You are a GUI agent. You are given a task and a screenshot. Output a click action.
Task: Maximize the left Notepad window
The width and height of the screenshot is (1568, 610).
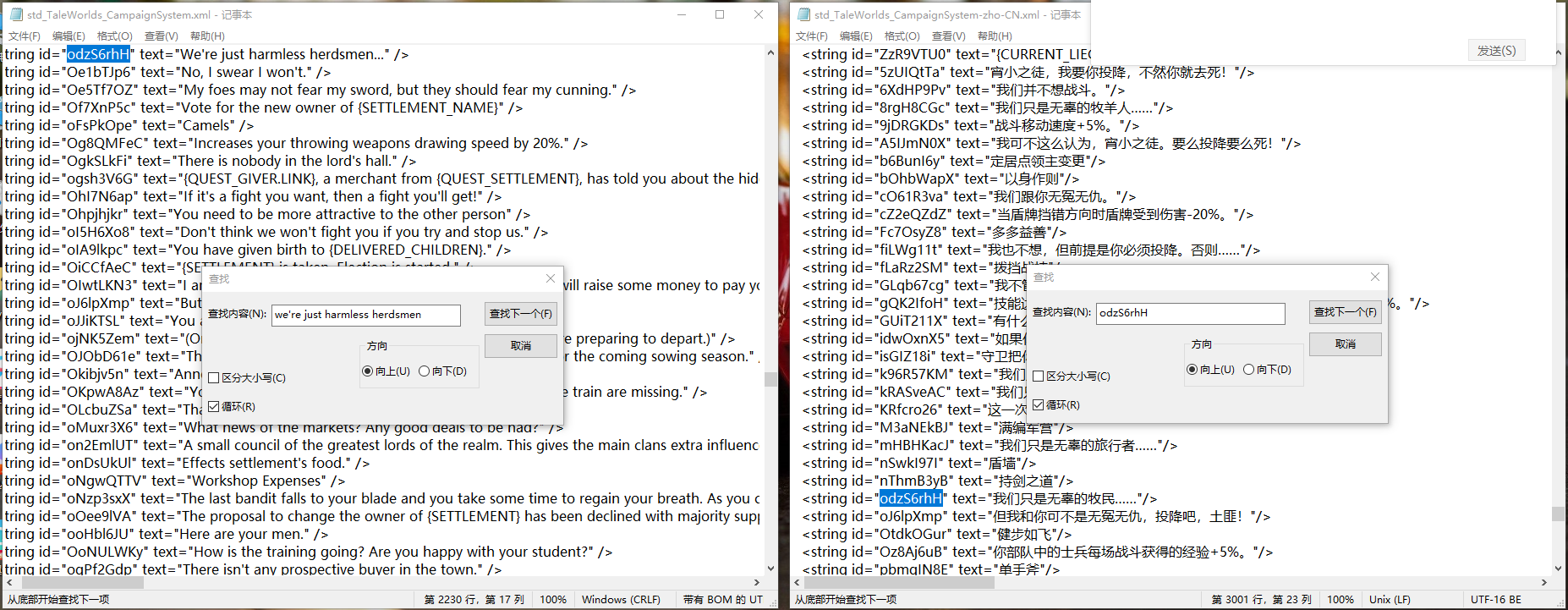coord(720,14)
